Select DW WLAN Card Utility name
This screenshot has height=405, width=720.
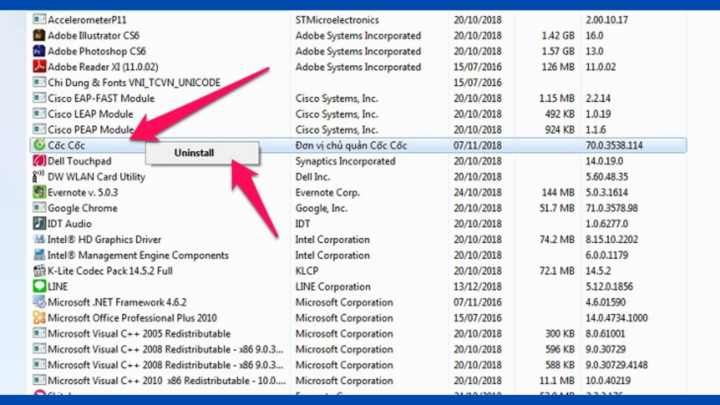(96, 177)
